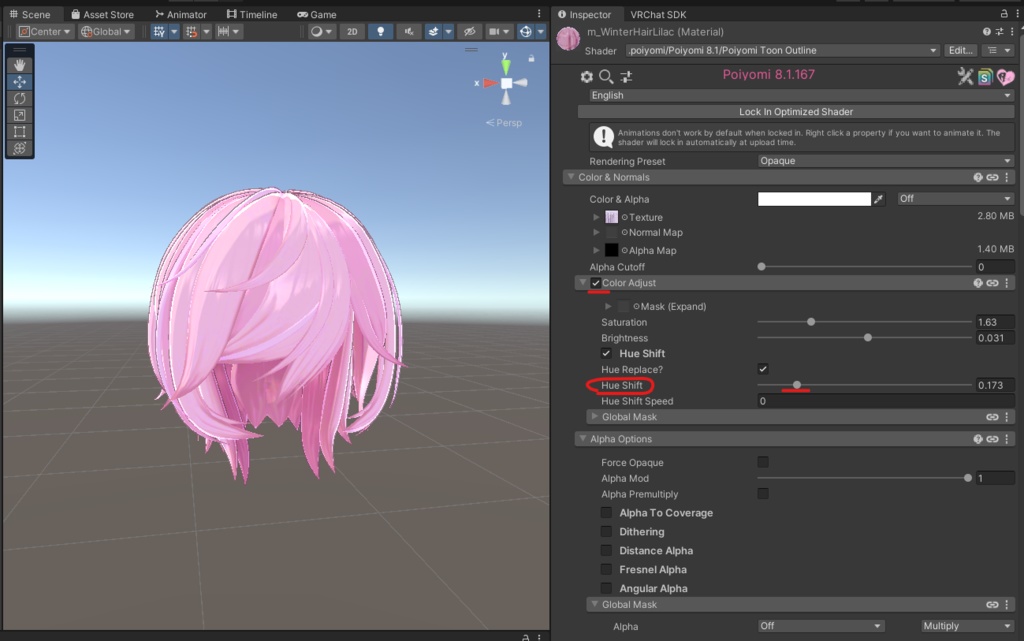
Task: Click the scene orientation gizmo center cube
Action: point(506,83)
